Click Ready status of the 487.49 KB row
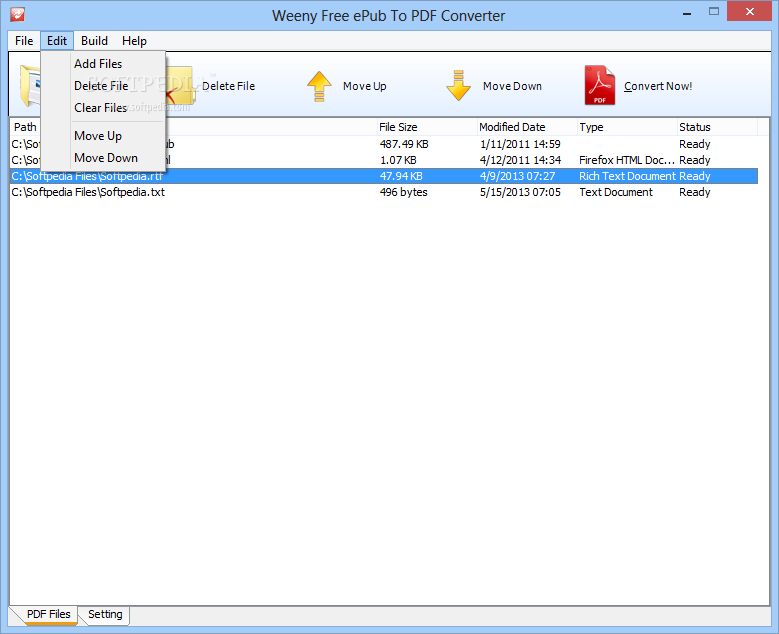This screenshot has height=634, width=779. pos(695,144)
